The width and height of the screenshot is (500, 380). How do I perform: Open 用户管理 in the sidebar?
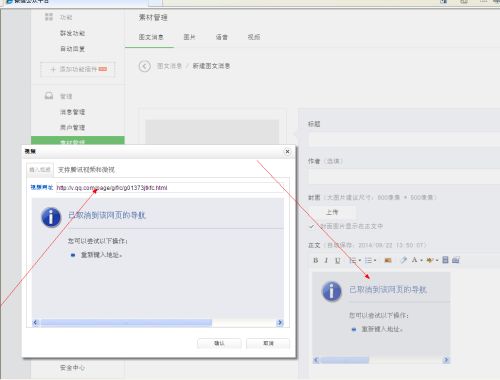click(72, 127)
